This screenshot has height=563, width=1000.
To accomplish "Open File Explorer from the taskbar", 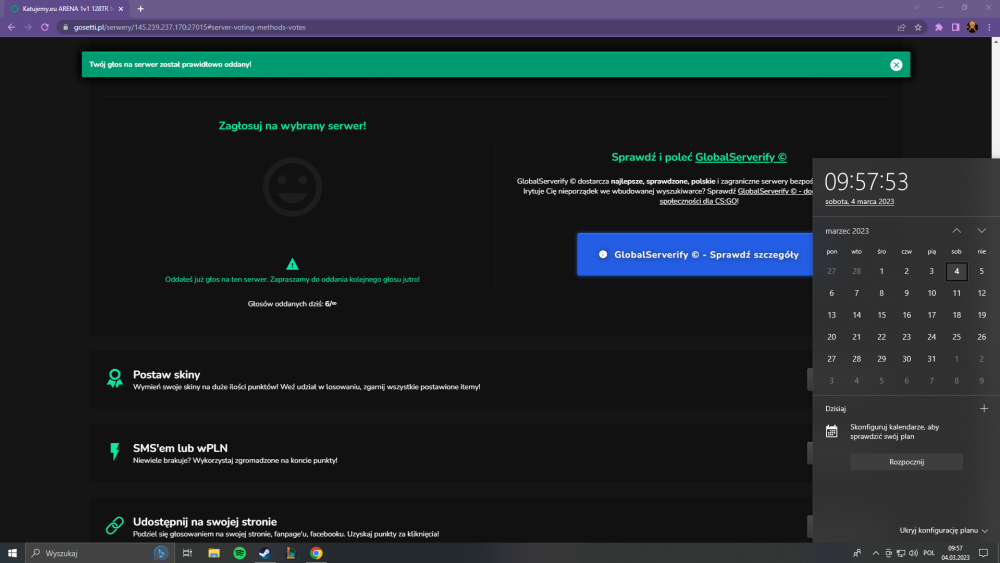I will click(x=214, y=553).
